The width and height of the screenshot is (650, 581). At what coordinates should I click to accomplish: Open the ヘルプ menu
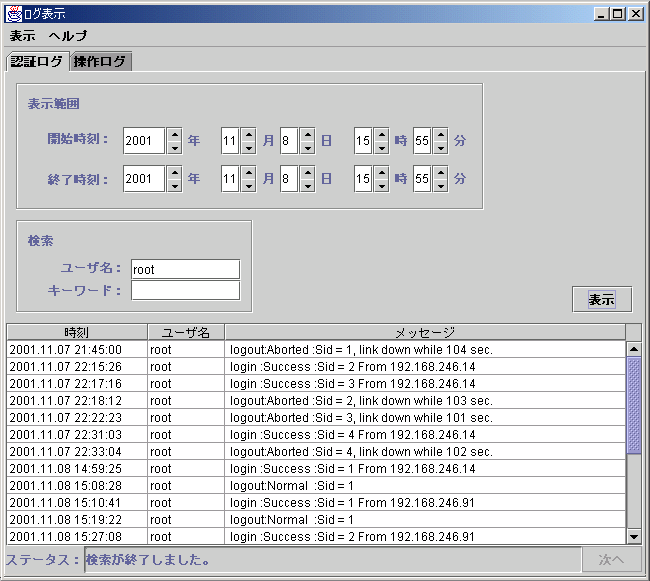pos(68,36)
